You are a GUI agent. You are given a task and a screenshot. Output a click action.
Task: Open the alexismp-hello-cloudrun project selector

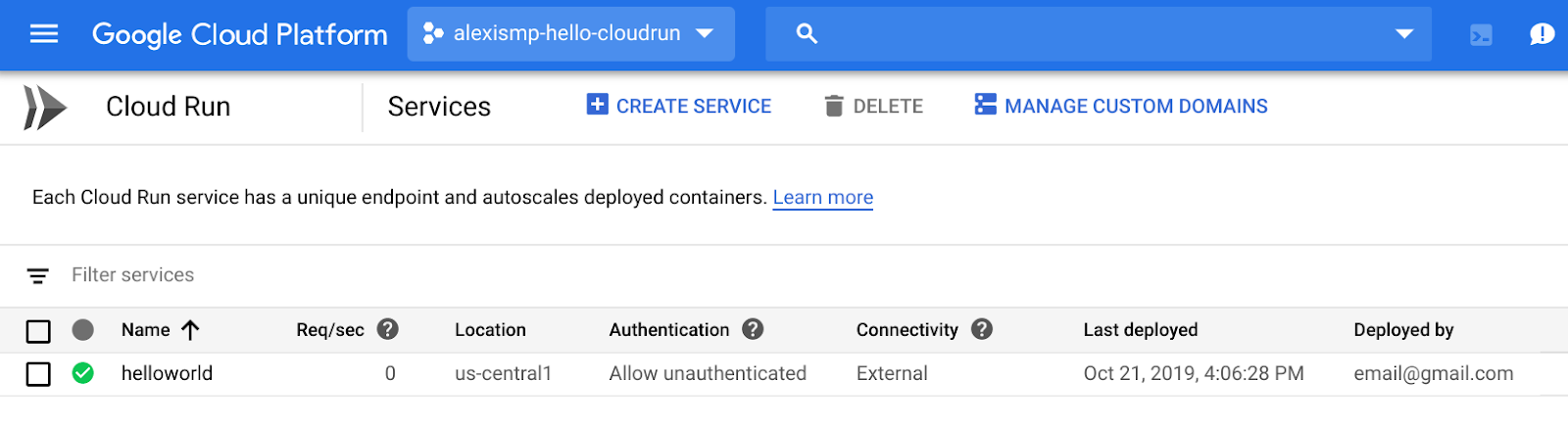[x=570, y=34]
